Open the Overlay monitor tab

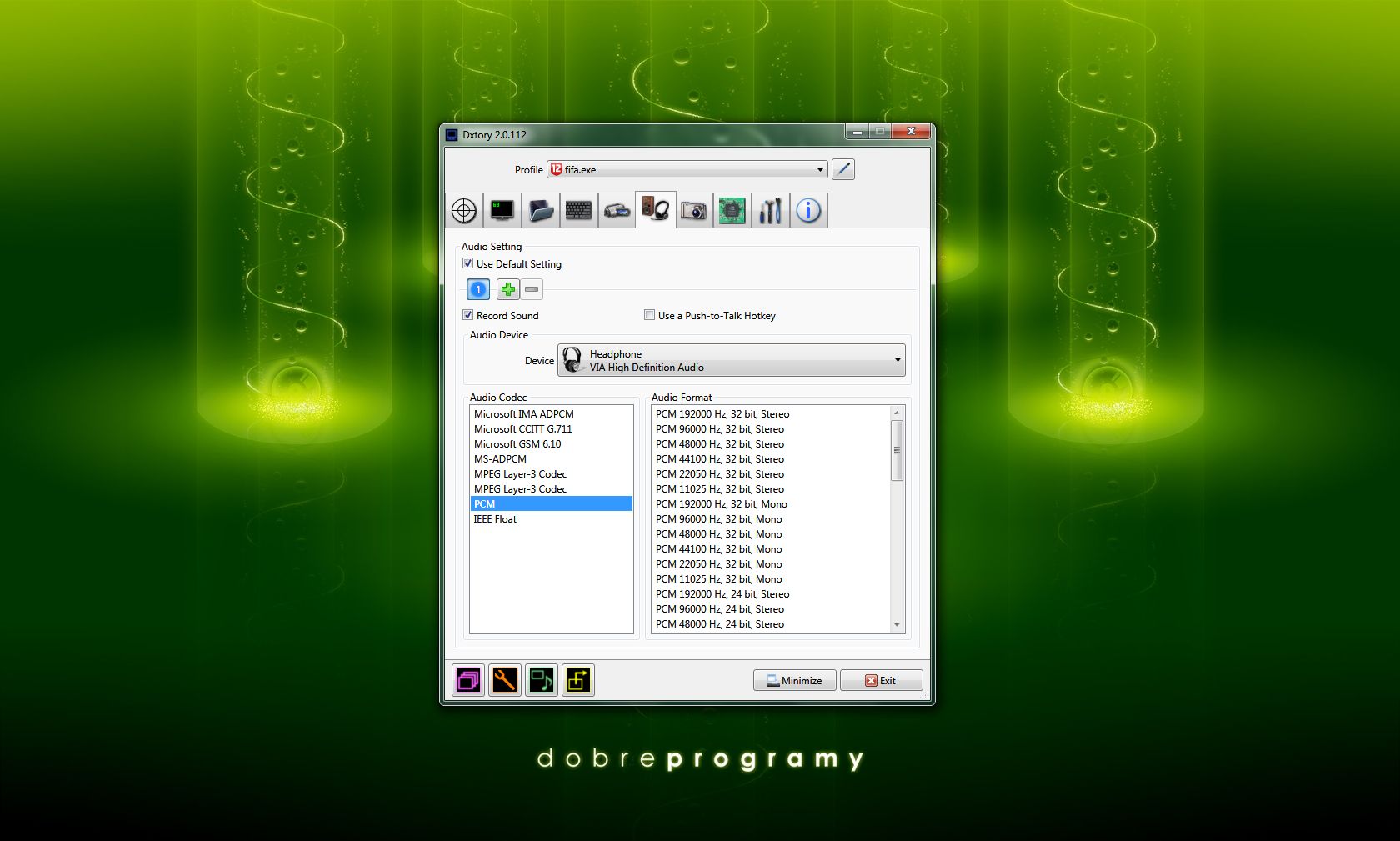[502, 211]
